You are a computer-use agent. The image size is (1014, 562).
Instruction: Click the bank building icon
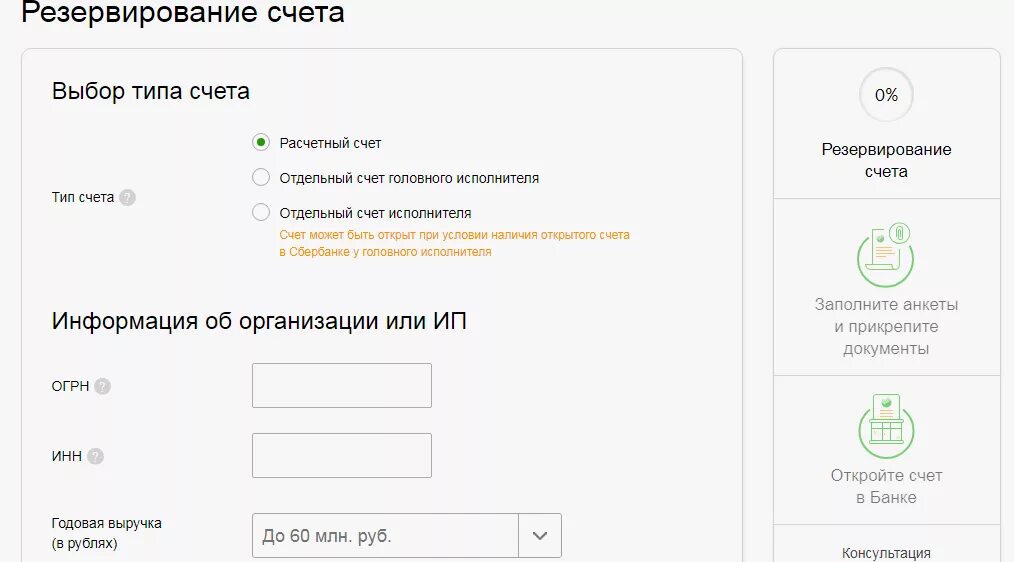point(886,426)
